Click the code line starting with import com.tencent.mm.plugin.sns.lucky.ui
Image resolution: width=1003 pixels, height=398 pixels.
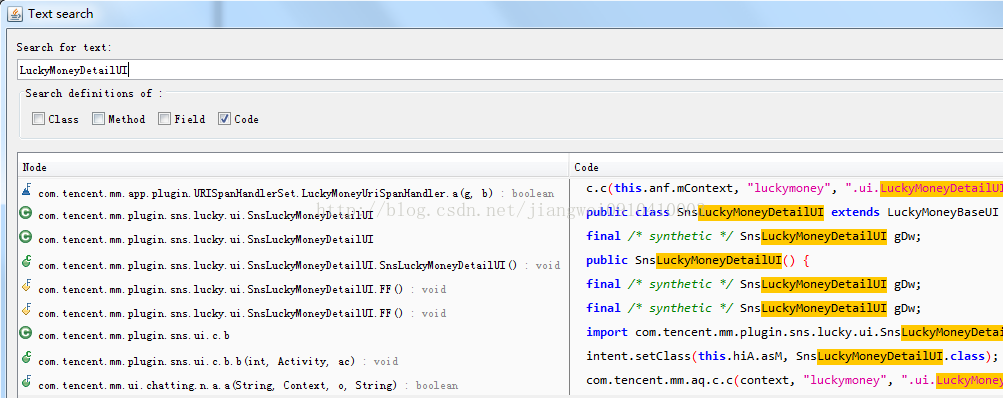794,332
